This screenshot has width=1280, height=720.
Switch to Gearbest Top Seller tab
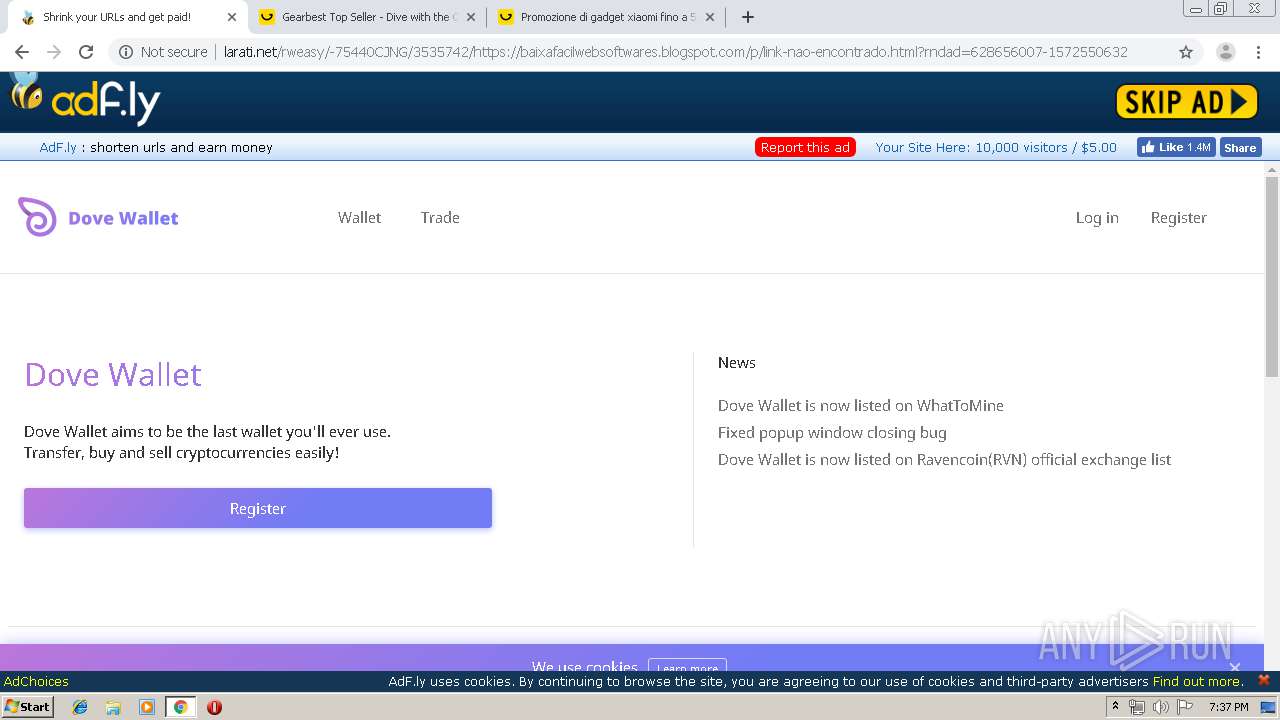369,17
